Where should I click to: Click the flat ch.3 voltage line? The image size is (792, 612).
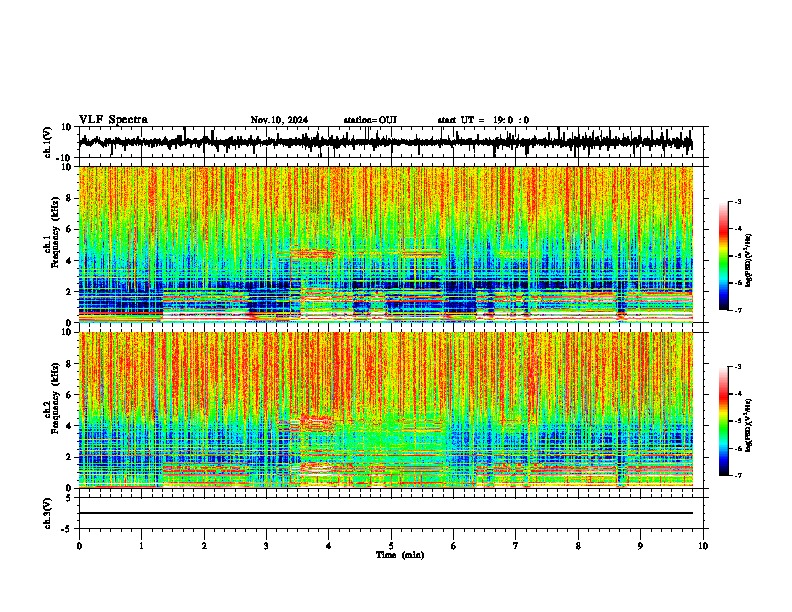pyautogui.click(x=385, y=513)
